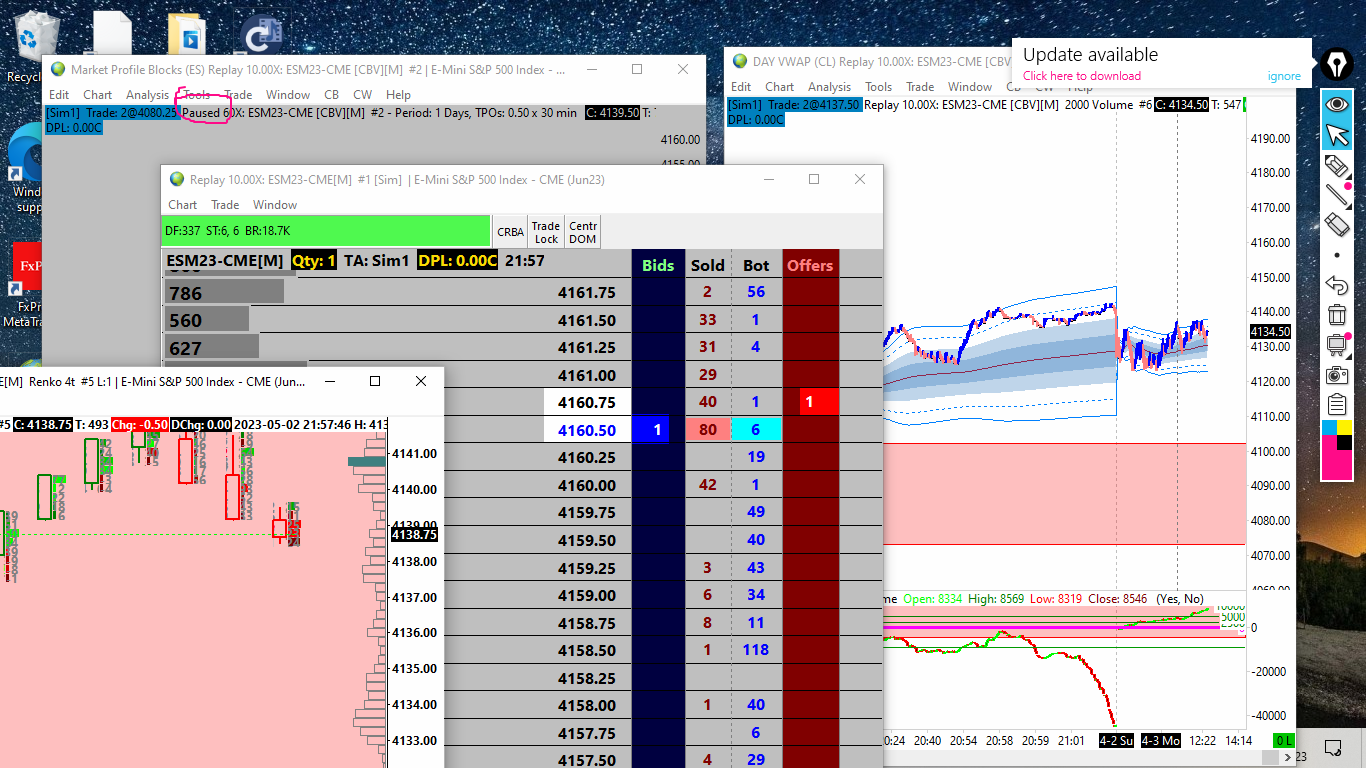Screen dimensions: 1366x768
Task: Toggle the Trade Lock button
Action: pos(546,232)
